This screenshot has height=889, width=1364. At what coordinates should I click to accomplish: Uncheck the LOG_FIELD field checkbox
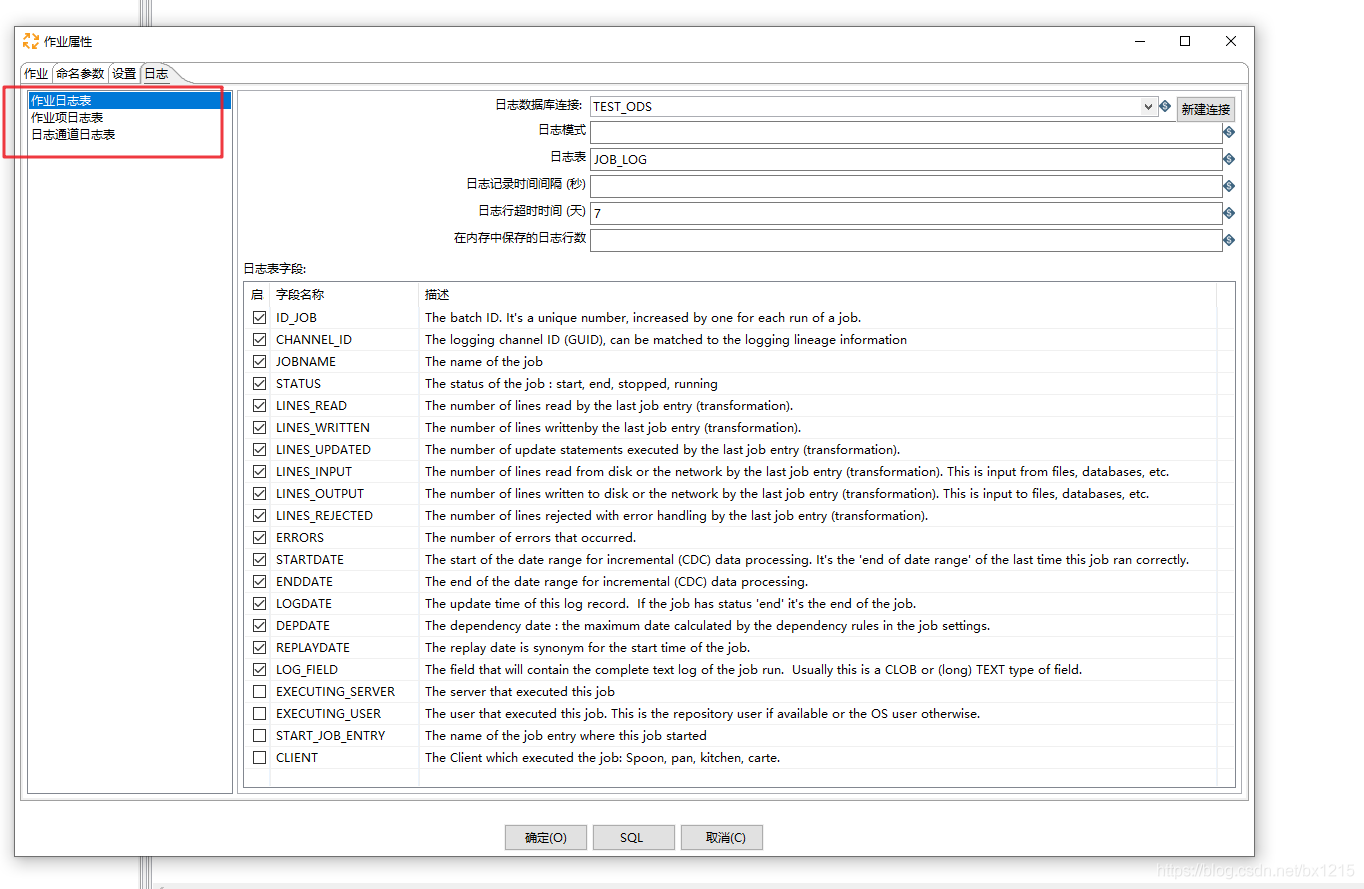point(259,670)
